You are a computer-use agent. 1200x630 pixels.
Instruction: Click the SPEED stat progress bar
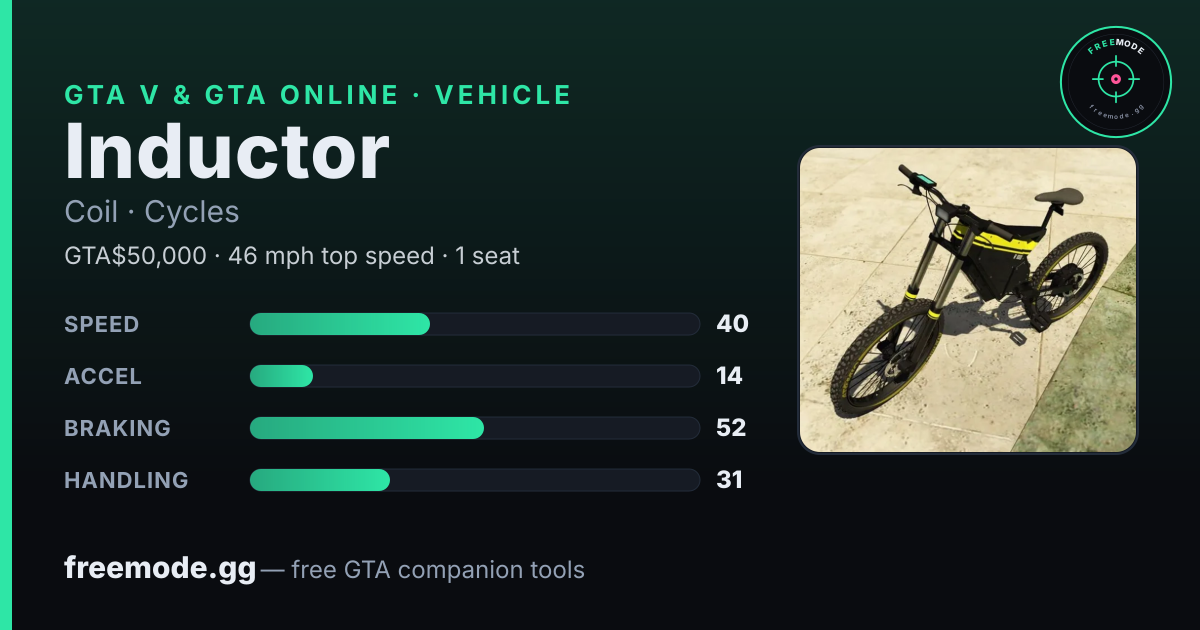(x=474, y=324)
